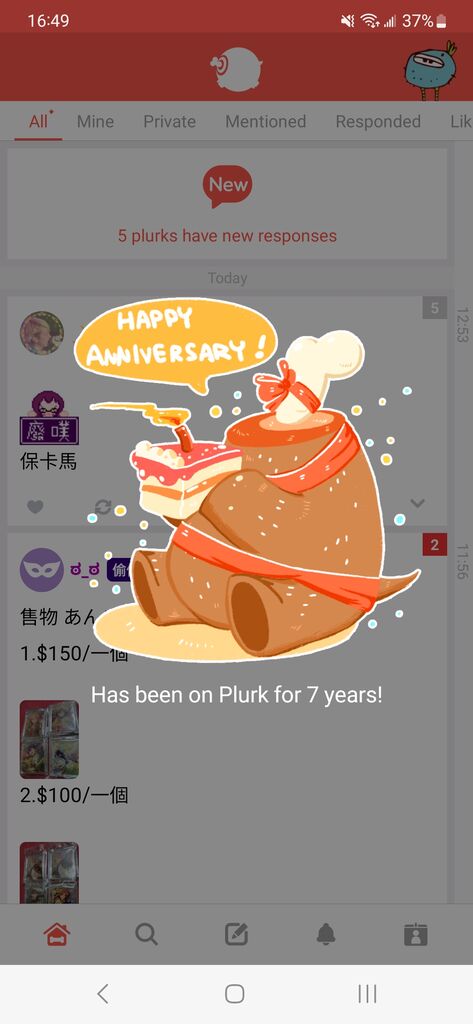
Task: Open the profile card icon
Action: point(416,935)
